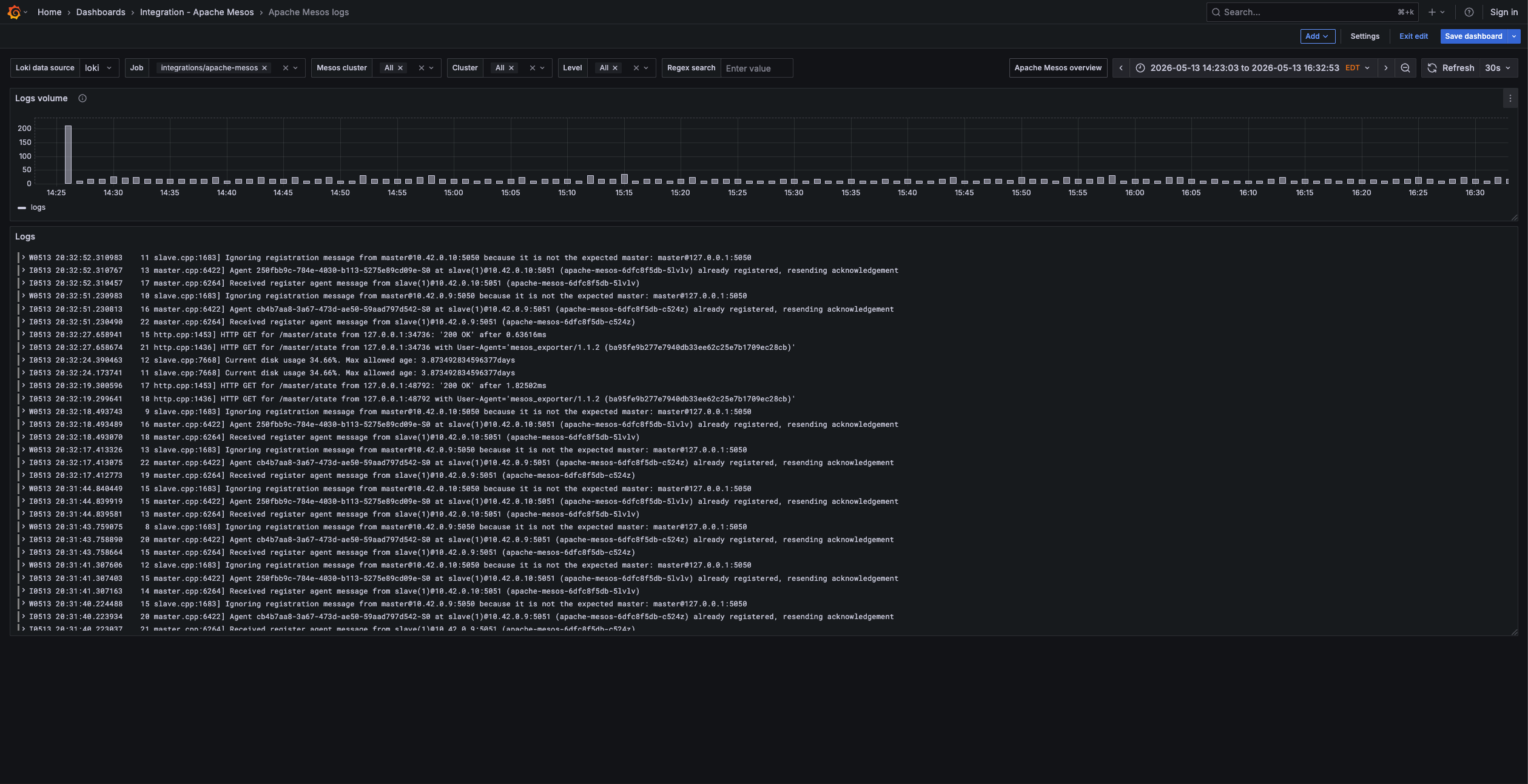The height and width of the screenshot is (784, 1528).
Task: Open dashboard Settings
Action: point(1365,36)
